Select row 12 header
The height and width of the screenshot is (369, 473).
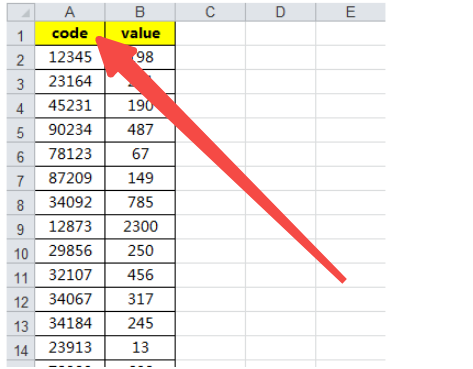pyautogui.click(x=21, y=300)
